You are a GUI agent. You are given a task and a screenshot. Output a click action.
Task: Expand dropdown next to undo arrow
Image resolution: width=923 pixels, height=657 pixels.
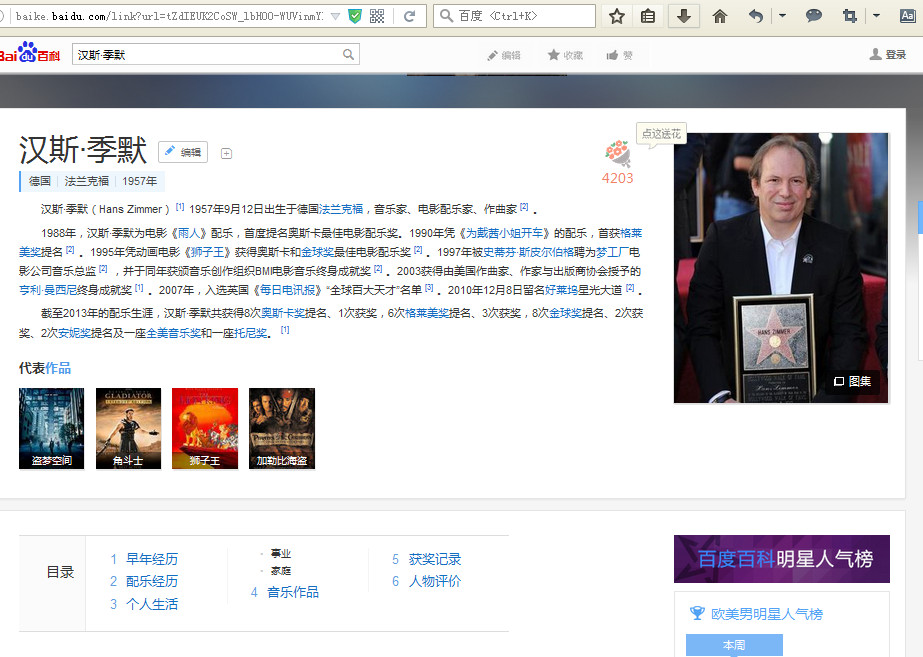tap(782, 16)
